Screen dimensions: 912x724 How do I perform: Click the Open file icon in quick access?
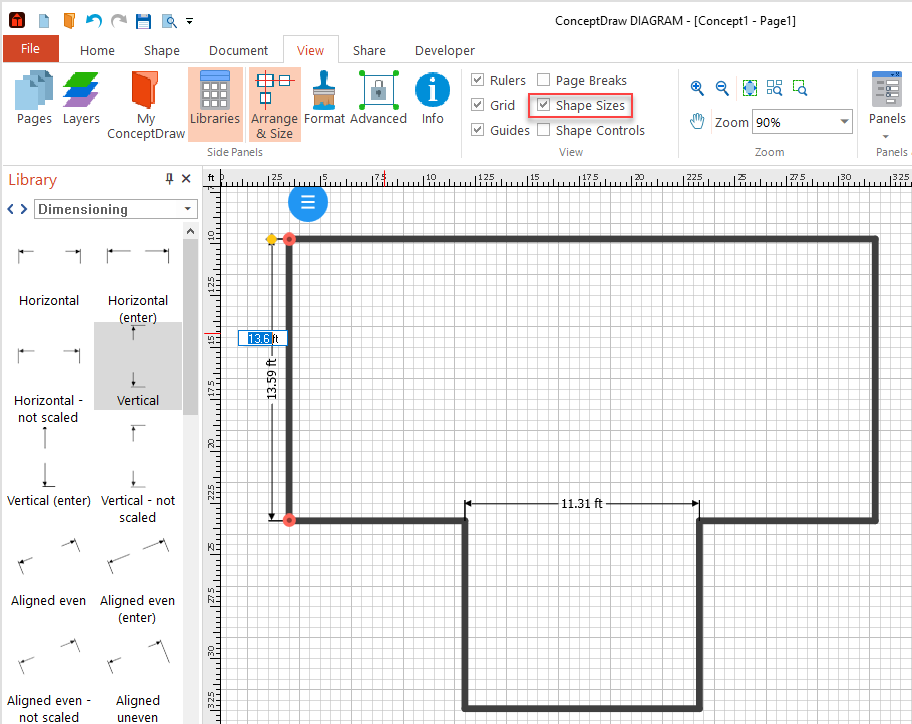coord(69,21)
